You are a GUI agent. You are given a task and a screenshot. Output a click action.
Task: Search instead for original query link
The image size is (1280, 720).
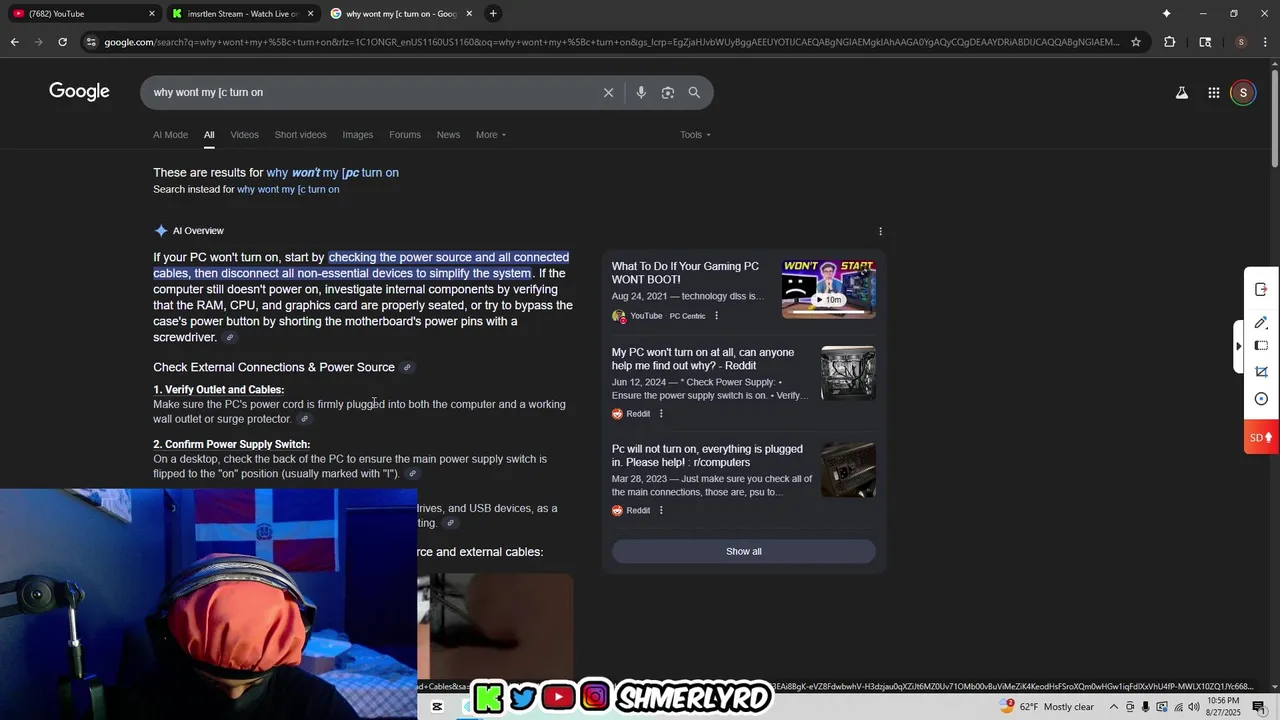288,190
